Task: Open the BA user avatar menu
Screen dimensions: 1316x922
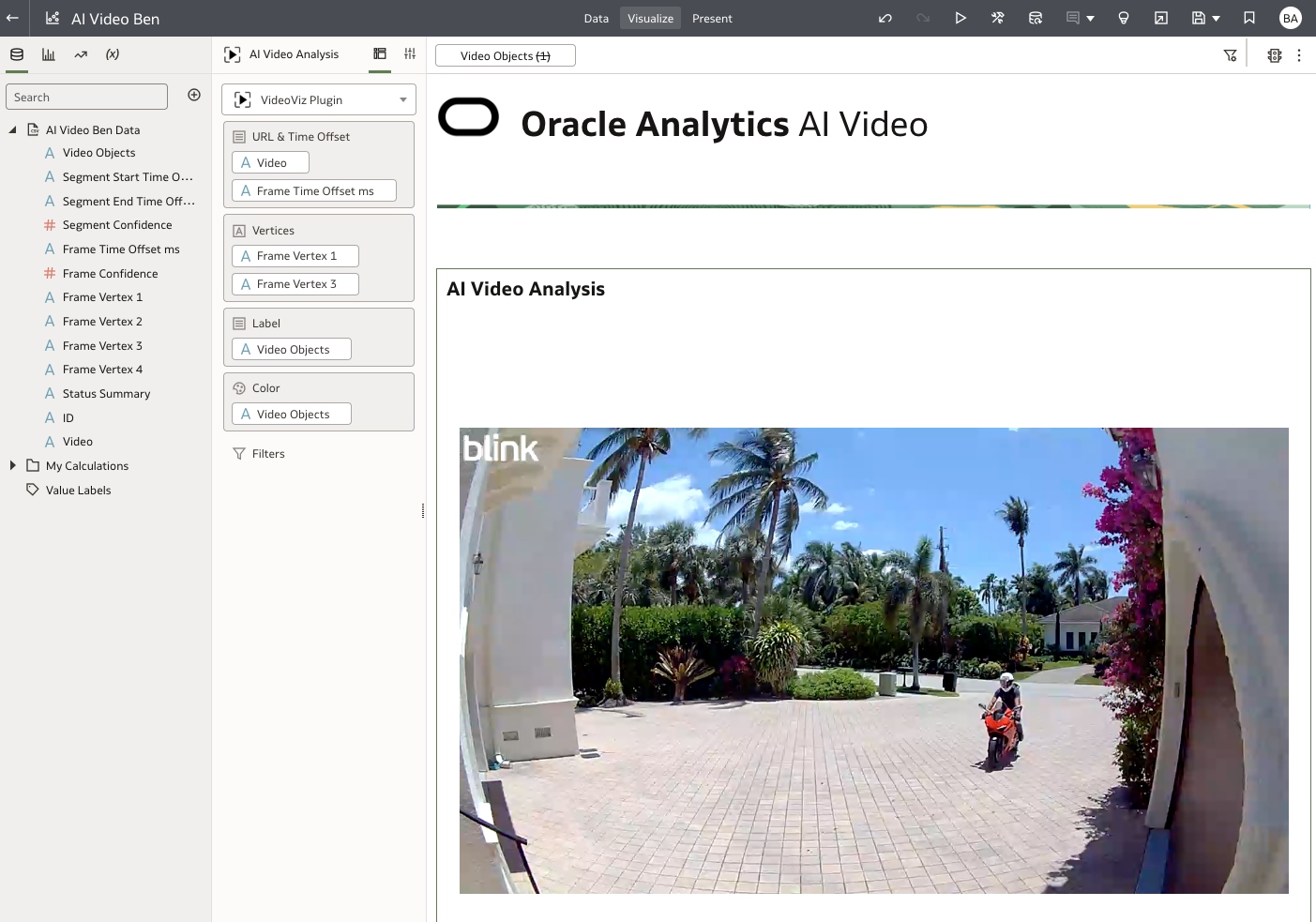Action: pos(1291,18)
